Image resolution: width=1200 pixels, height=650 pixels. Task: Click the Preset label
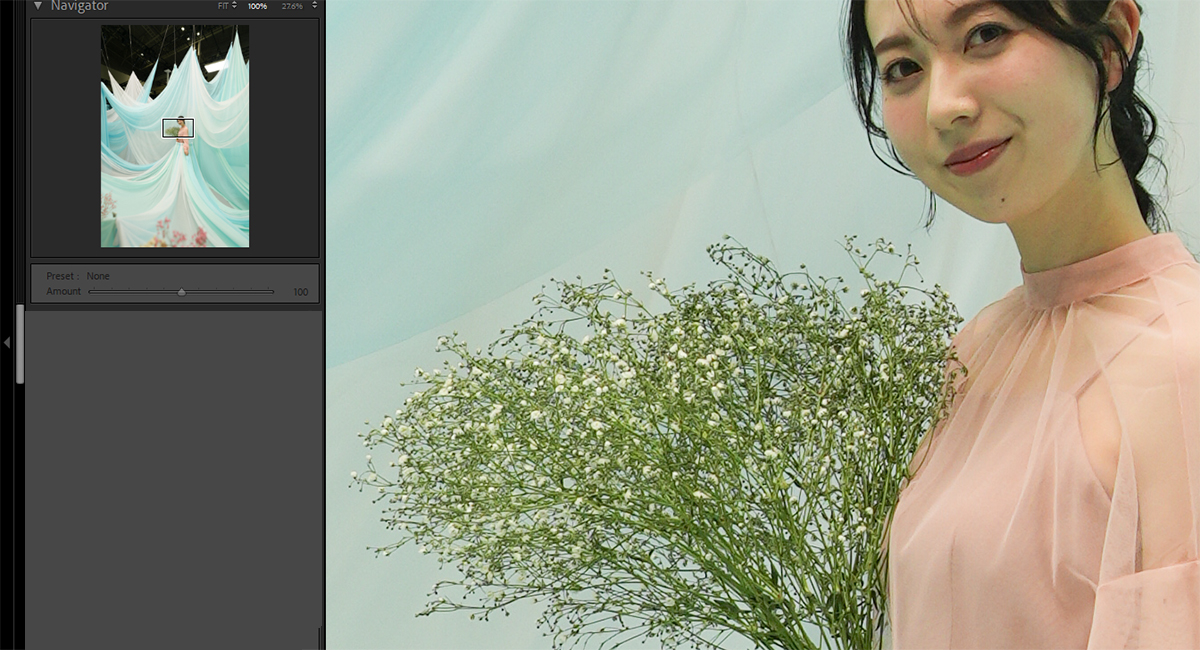tap(62, 276)
